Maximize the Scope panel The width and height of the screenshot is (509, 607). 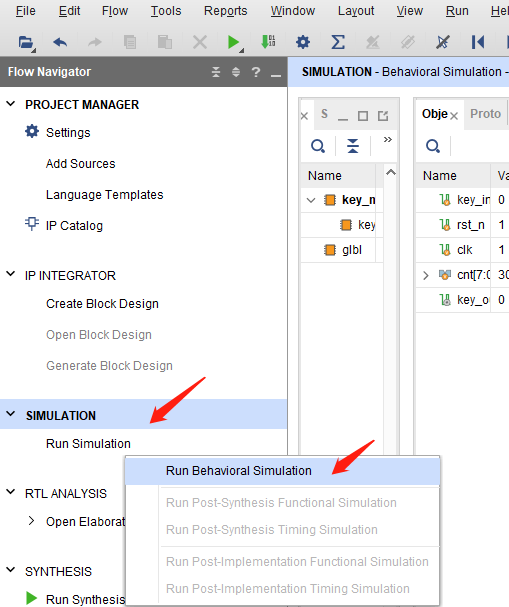coord(363,116)
